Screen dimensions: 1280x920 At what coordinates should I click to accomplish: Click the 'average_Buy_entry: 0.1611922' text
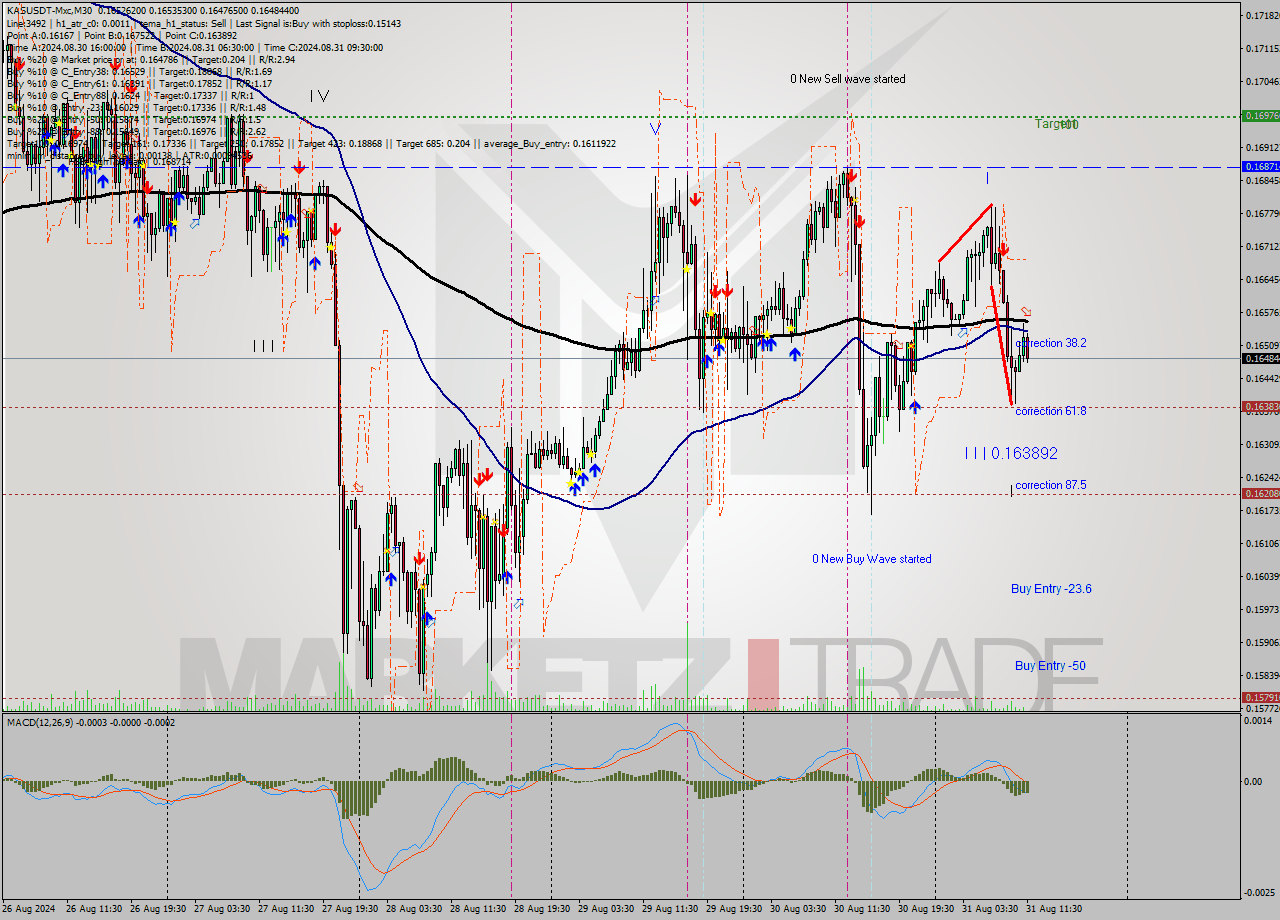tap(548, 144)
